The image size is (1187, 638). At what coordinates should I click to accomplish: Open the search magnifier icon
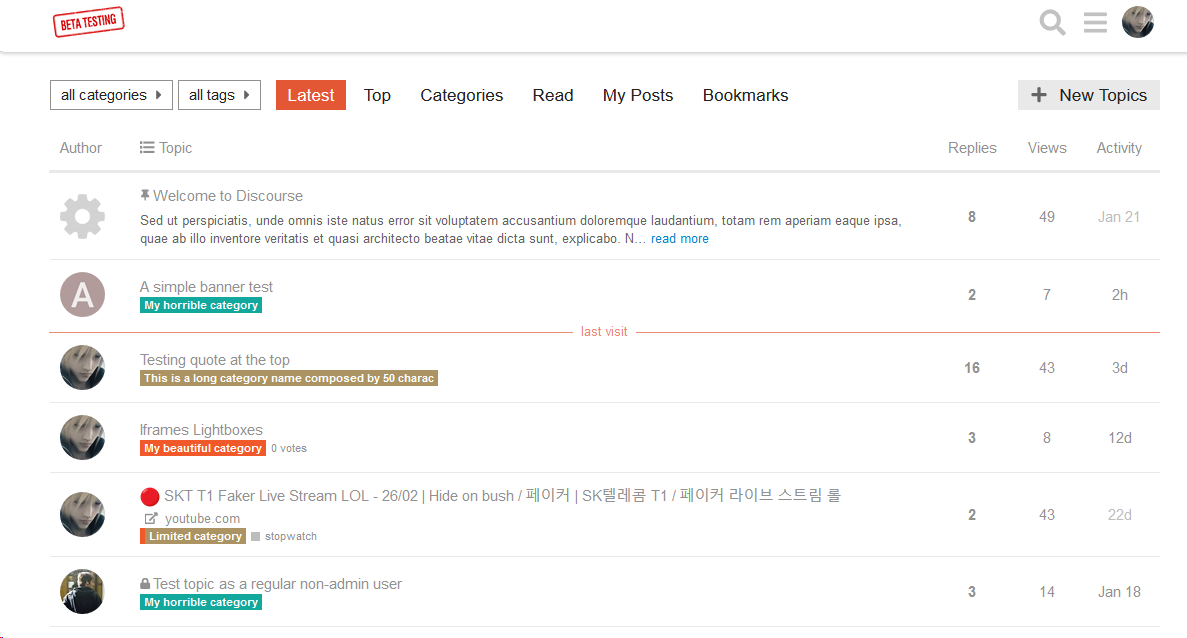(x=1052, y=22)
